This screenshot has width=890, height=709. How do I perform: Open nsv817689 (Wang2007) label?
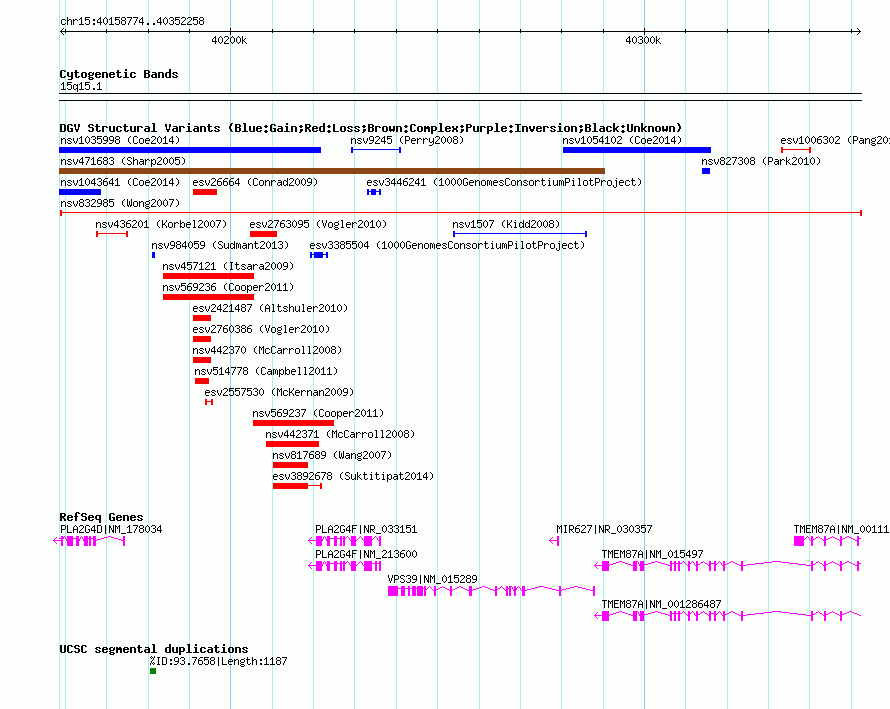(332, 455)
